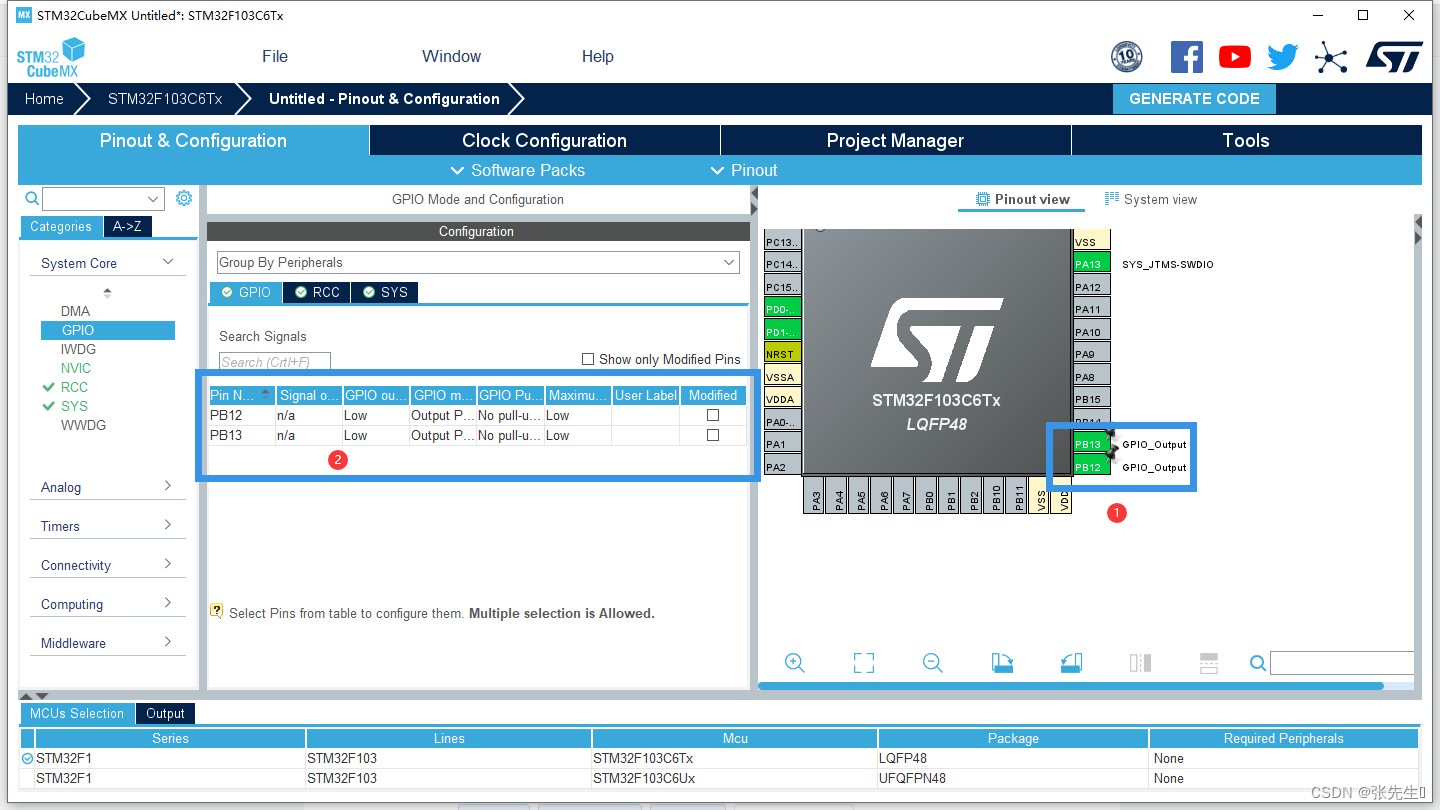Select pin PB13 on the chip

(1091, 444)
